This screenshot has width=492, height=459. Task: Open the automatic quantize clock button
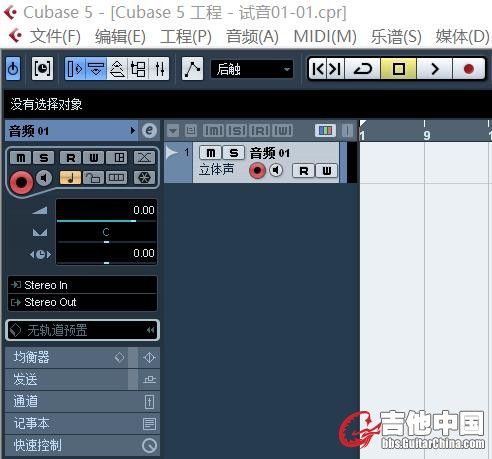(42, 69)
